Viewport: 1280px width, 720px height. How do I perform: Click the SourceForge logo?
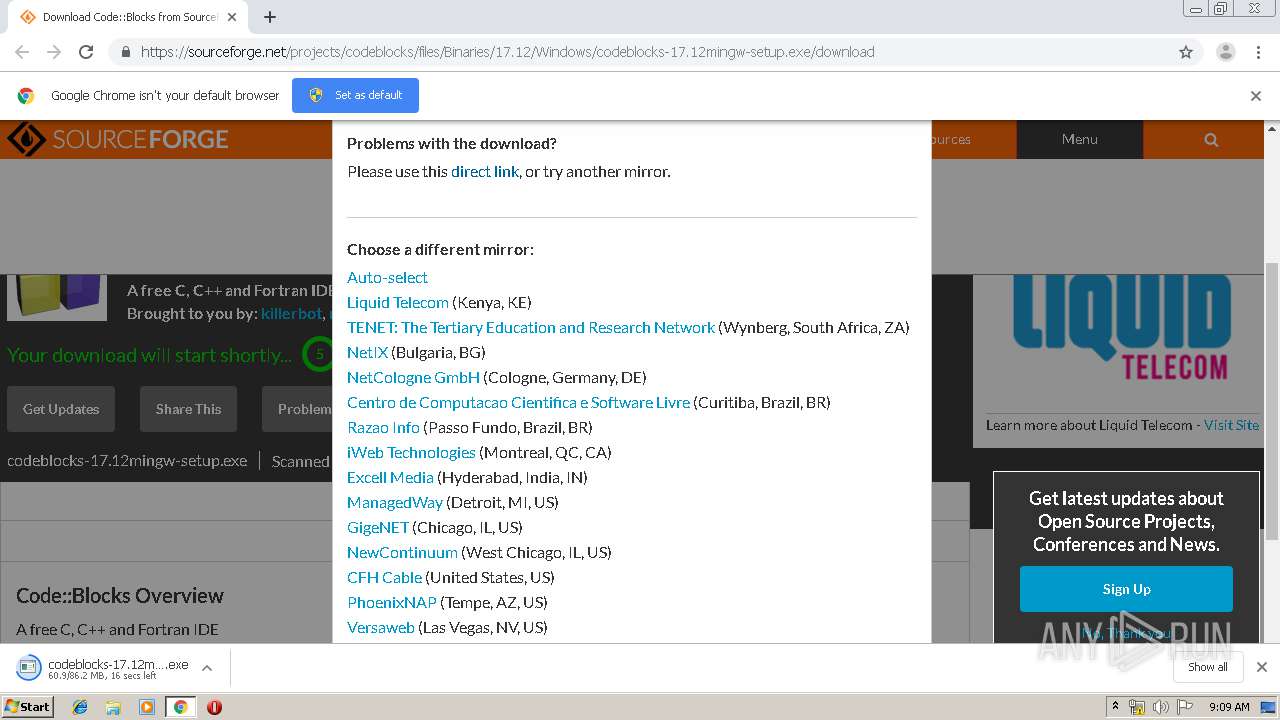tap(118, 139)
